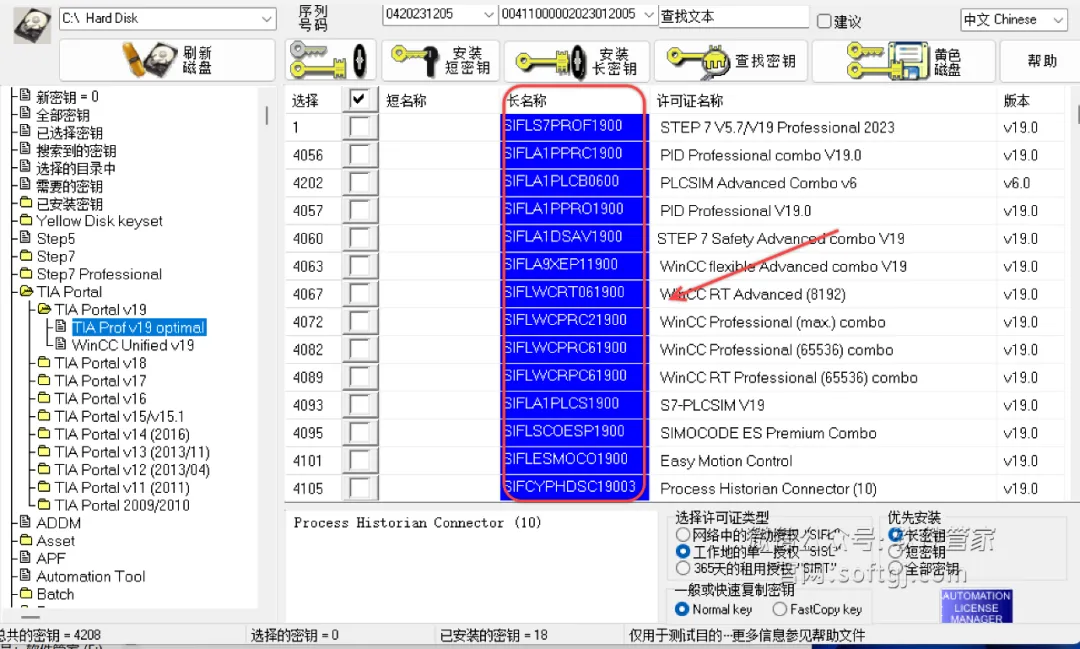Select Normal key radio button
The image size is (1080, 649).
(x=682, y=609)
